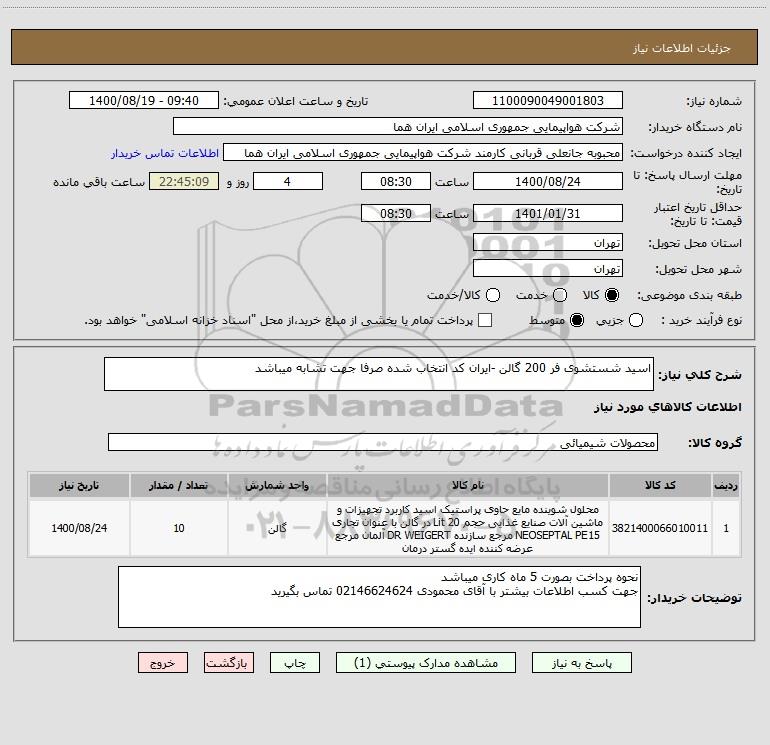Click the buyer organization name field
Image resolution: width=770 pixels, height=745 pixels.
pos(398,127)
